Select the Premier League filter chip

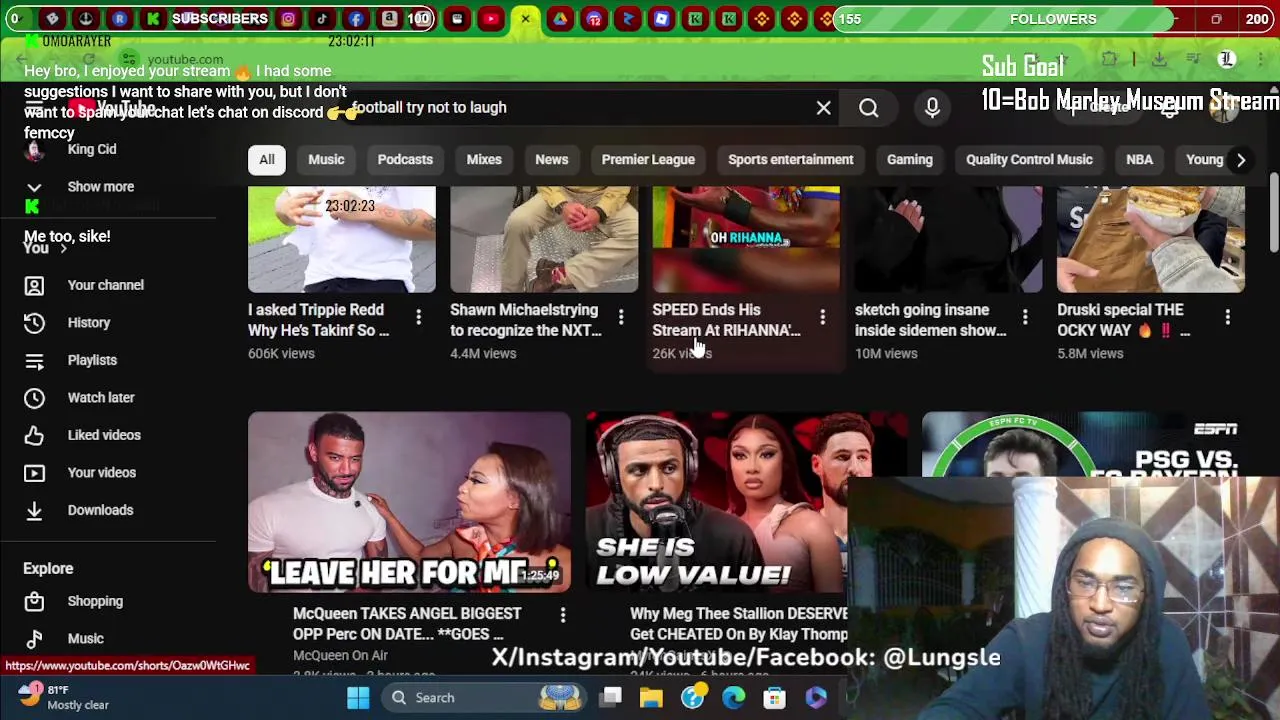(x=648, y=160)
